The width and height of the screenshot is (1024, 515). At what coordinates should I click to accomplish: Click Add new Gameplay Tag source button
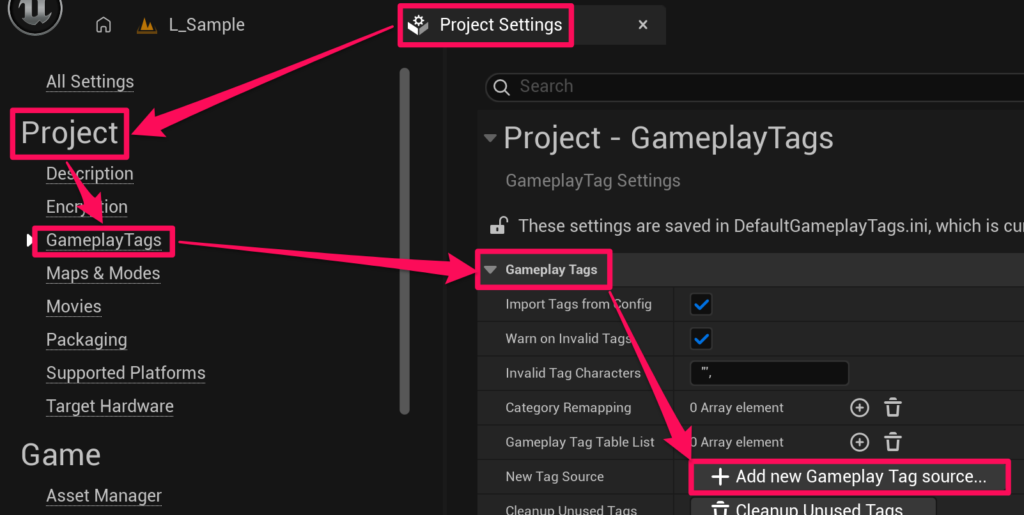(849, 477)
